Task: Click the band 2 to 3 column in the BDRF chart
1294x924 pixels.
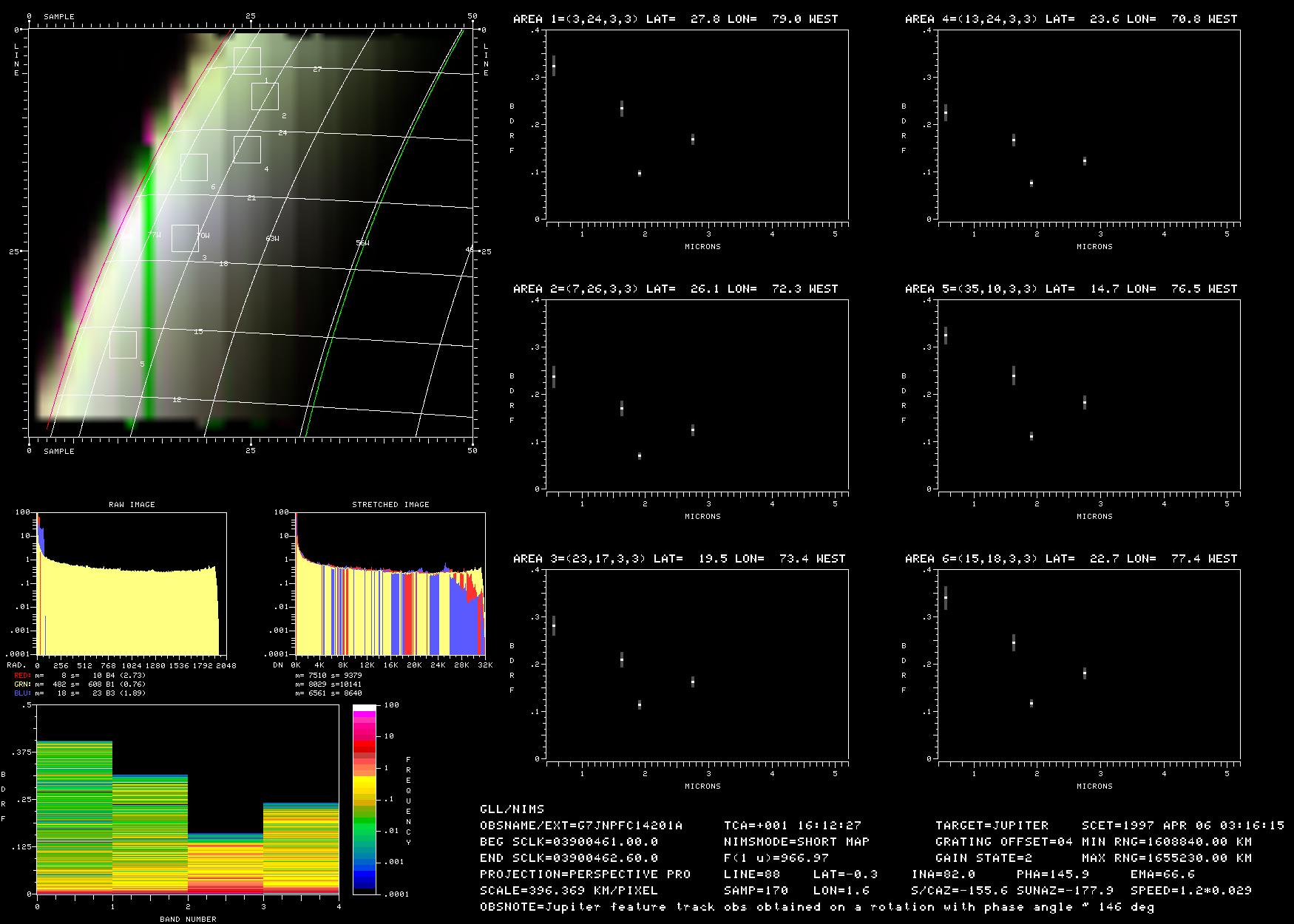Action: pyautogui.click(x=226, y=863)
